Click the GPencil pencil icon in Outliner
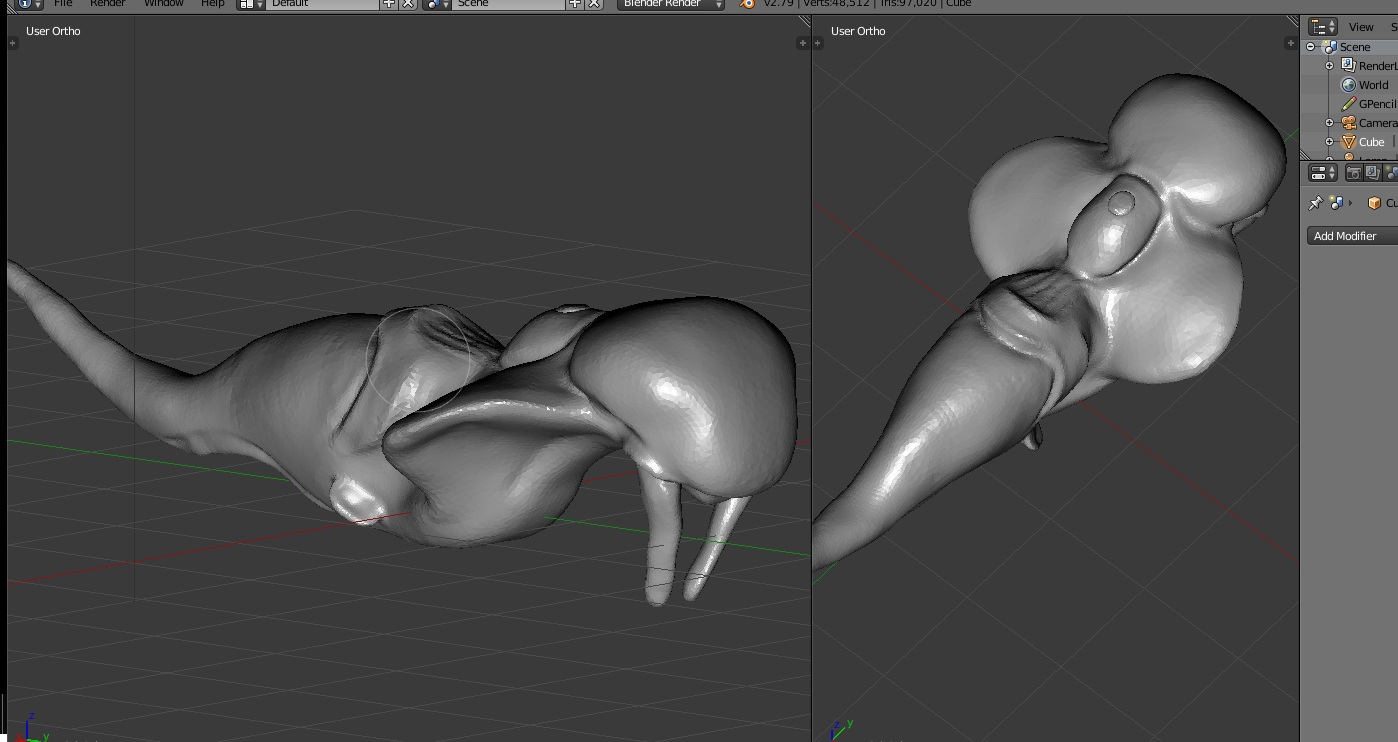The height and width of the screenshot is (742, 1398). coord(1348,104)
